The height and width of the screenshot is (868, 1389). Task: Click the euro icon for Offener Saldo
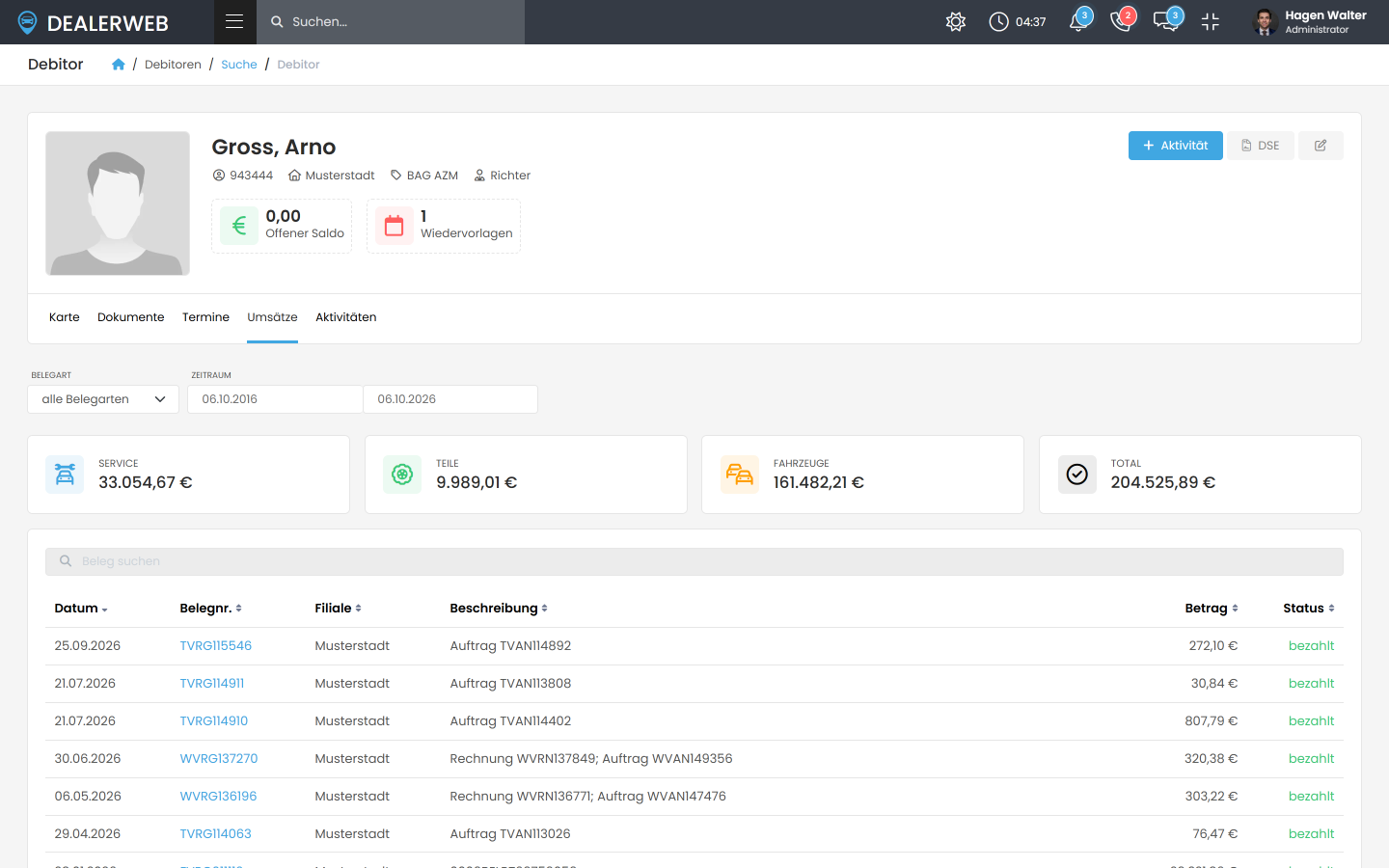pyautogui.click(x=239, y=226)
